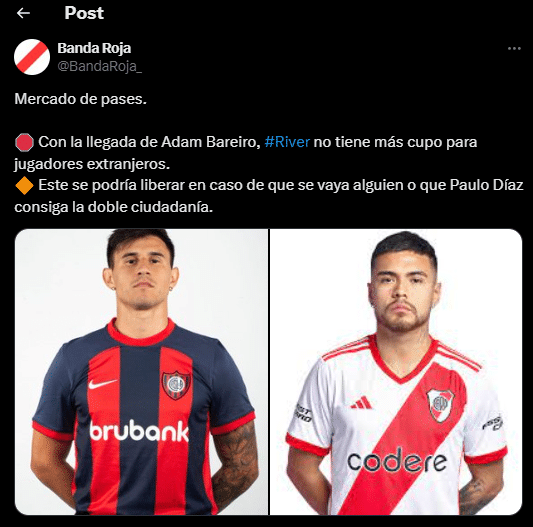The image size is (533, 527).
Task: Click the red circle emoji in the post
Action: tap(24, 142)
